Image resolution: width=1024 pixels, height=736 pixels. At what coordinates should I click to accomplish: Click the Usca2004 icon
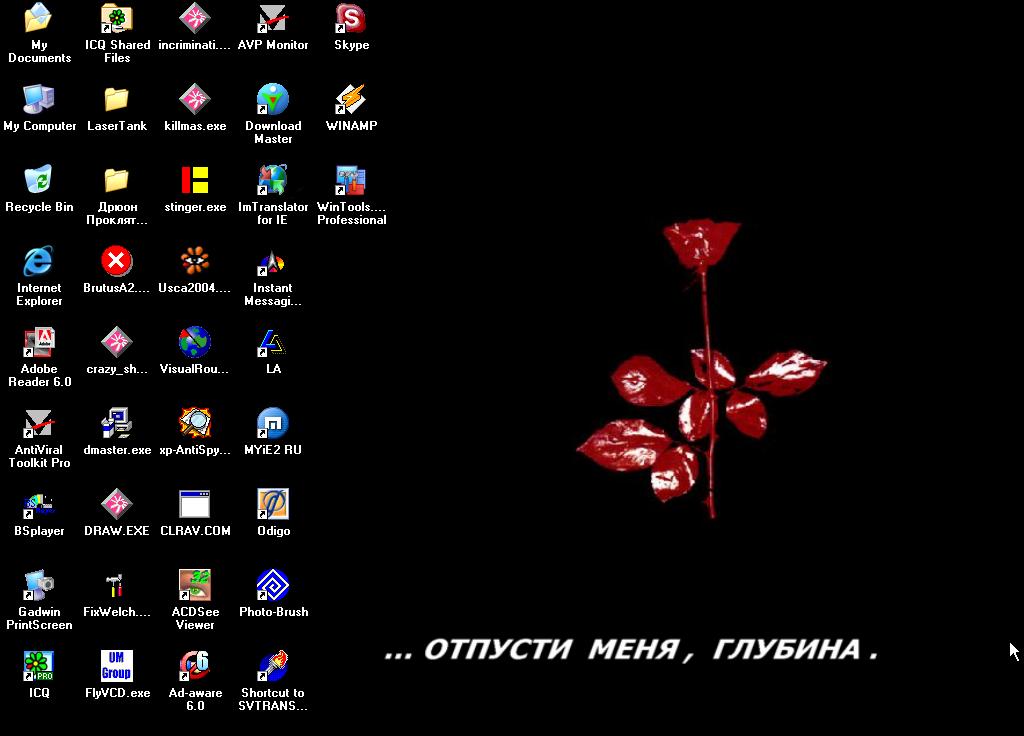click(195, 261)
